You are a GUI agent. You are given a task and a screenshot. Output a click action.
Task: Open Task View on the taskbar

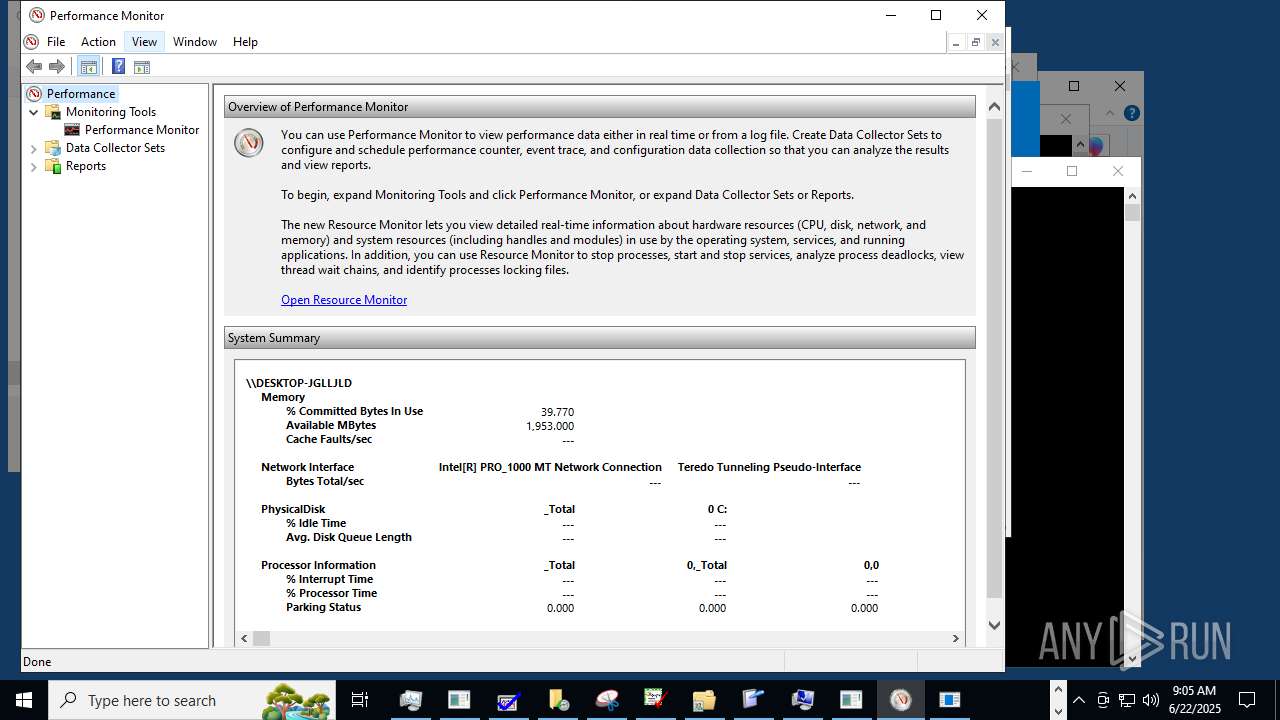[x=360, y=700]
